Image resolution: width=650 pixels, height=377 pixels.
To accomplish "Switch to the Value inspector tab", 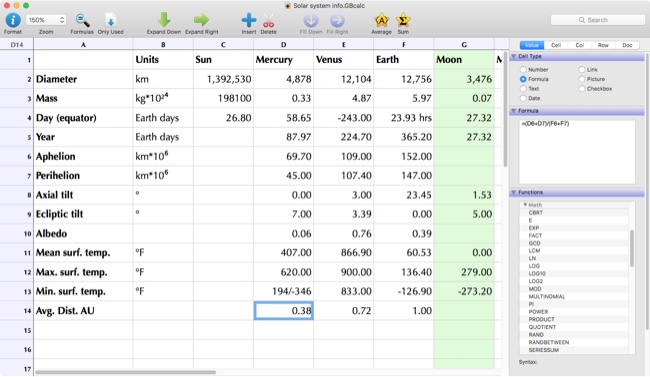I will [x=532, y=45].
